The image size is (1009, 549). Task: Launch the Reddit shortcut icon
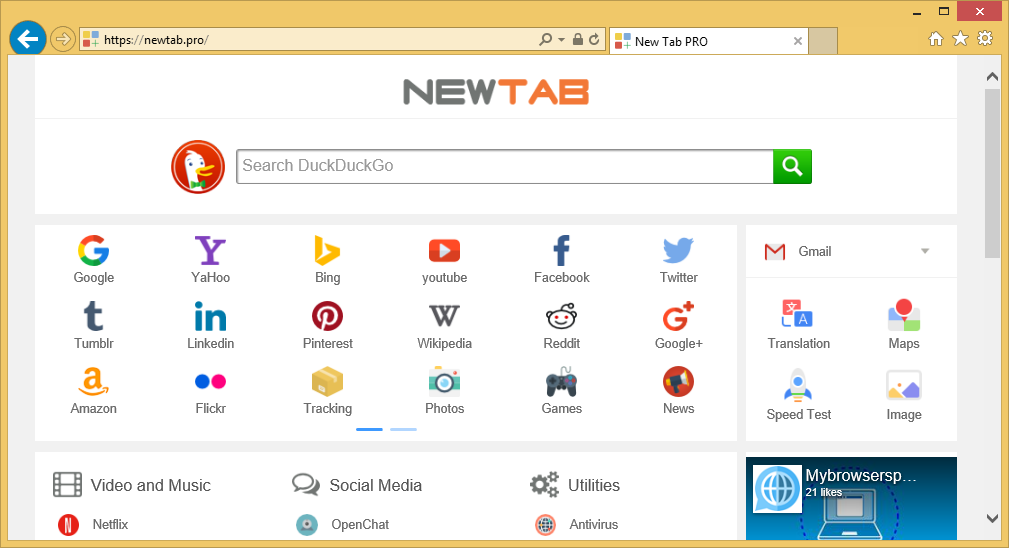point(561,317)
